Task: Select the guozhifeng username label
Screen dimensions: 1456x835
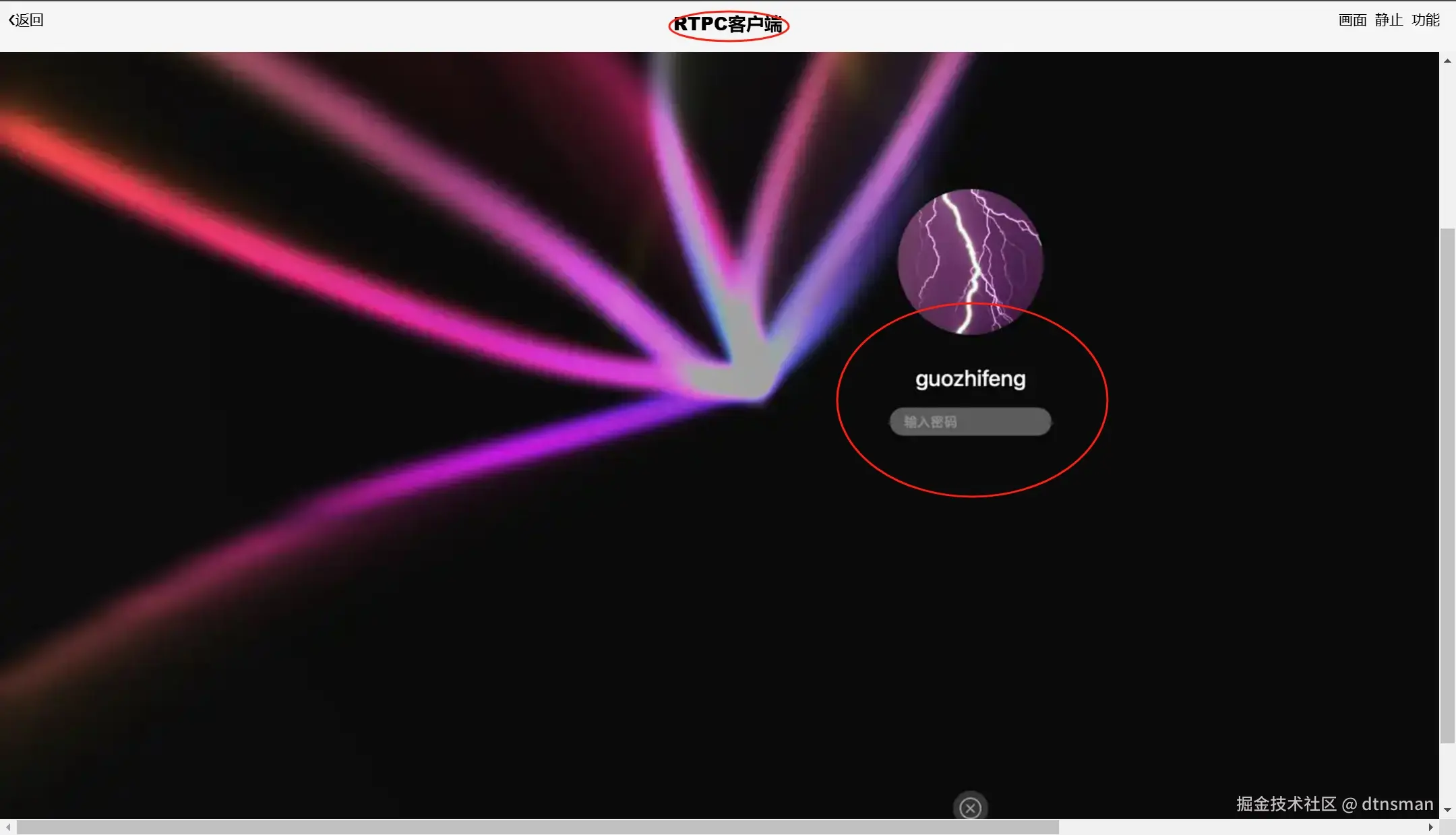Action: (x=970, y=379)
